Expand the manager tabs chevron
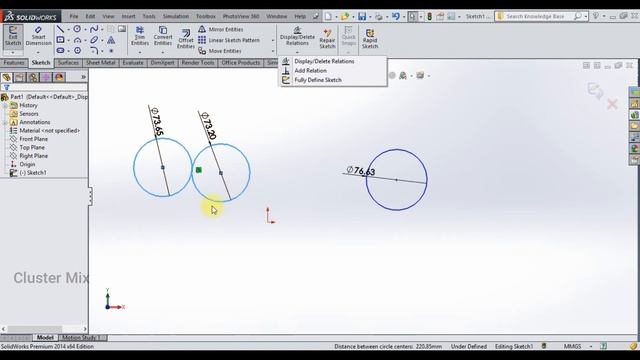640x360 pixels. pyautogui.click(x=83, y=77)
